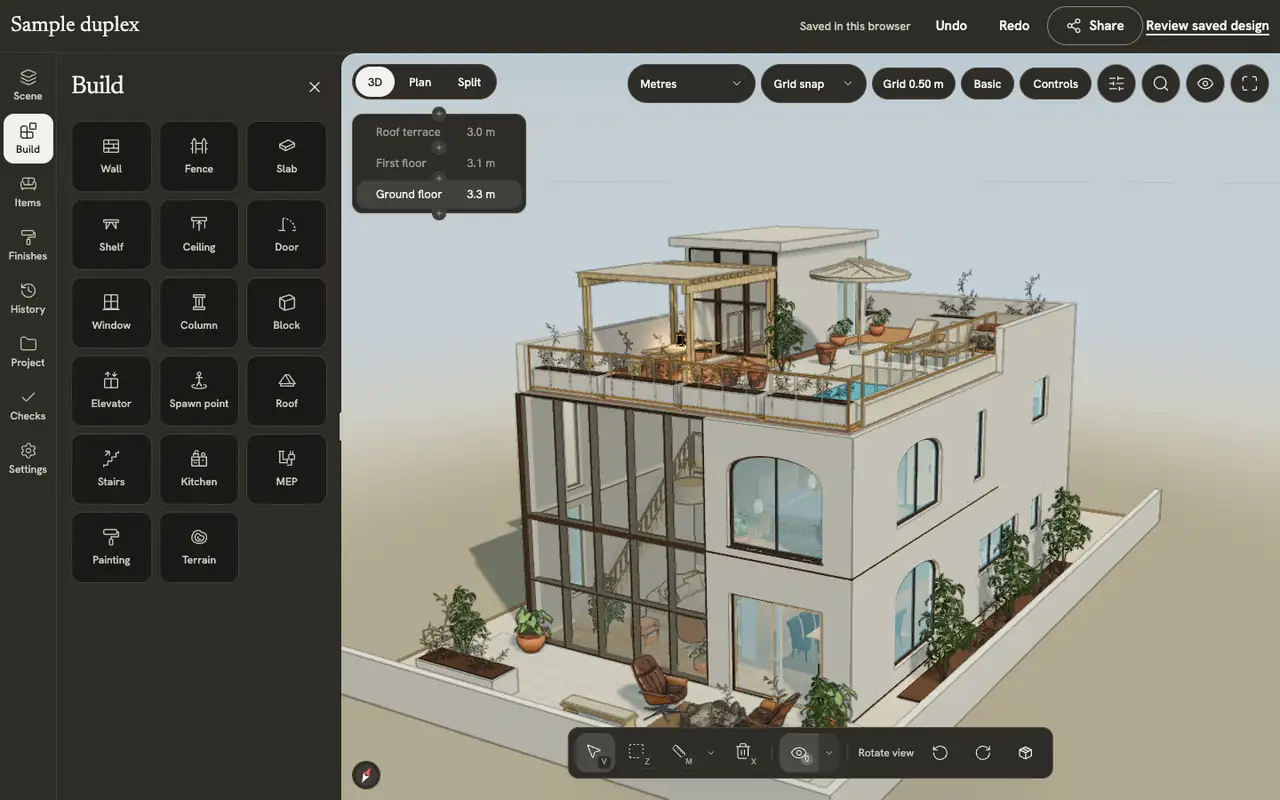Image resolution: width=1280 pixels, height=800 pixels.
Task: Open the Items panel in the sidebar
Action: [x=28, y=192]
